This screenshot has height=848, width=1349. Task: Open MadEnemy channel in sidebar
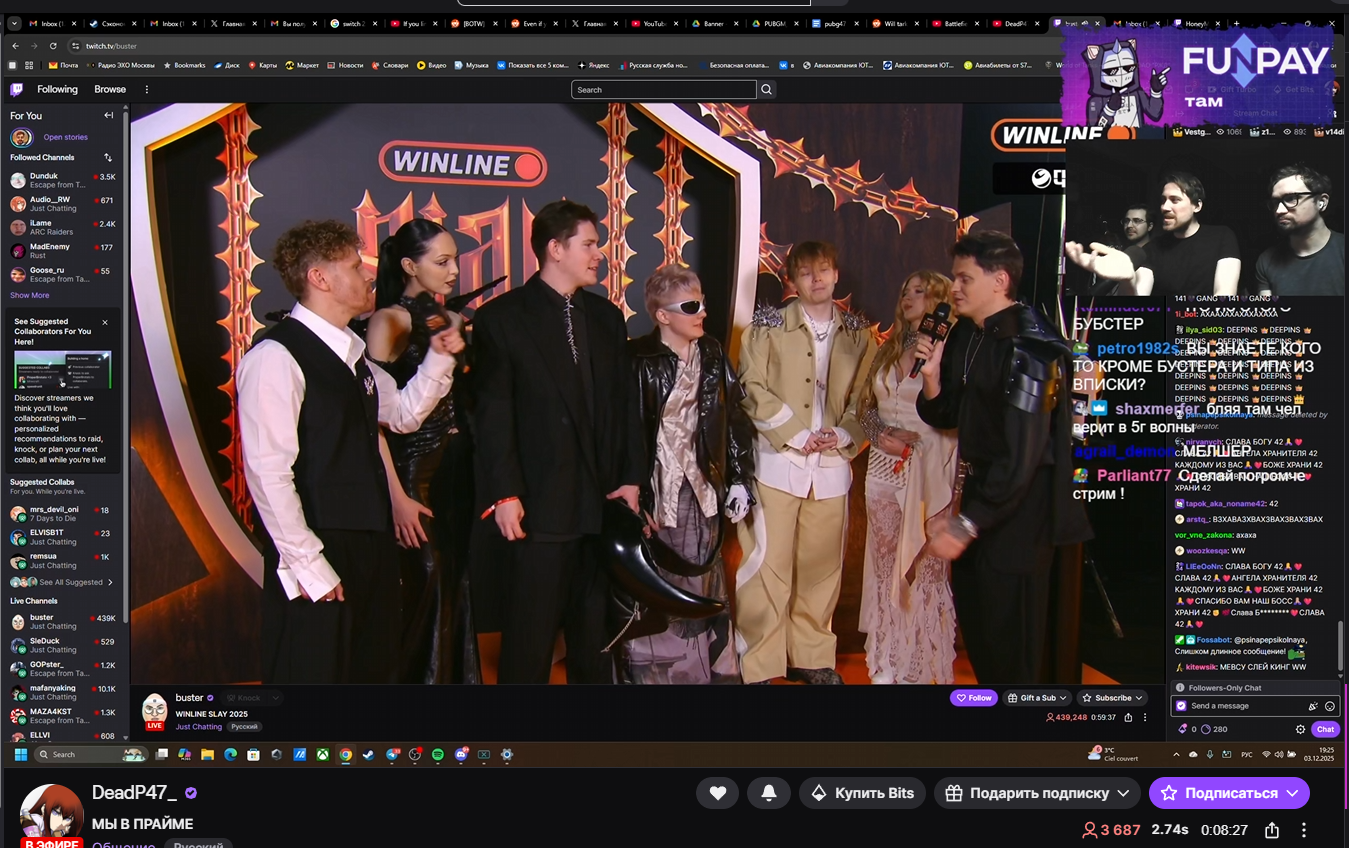63,251
